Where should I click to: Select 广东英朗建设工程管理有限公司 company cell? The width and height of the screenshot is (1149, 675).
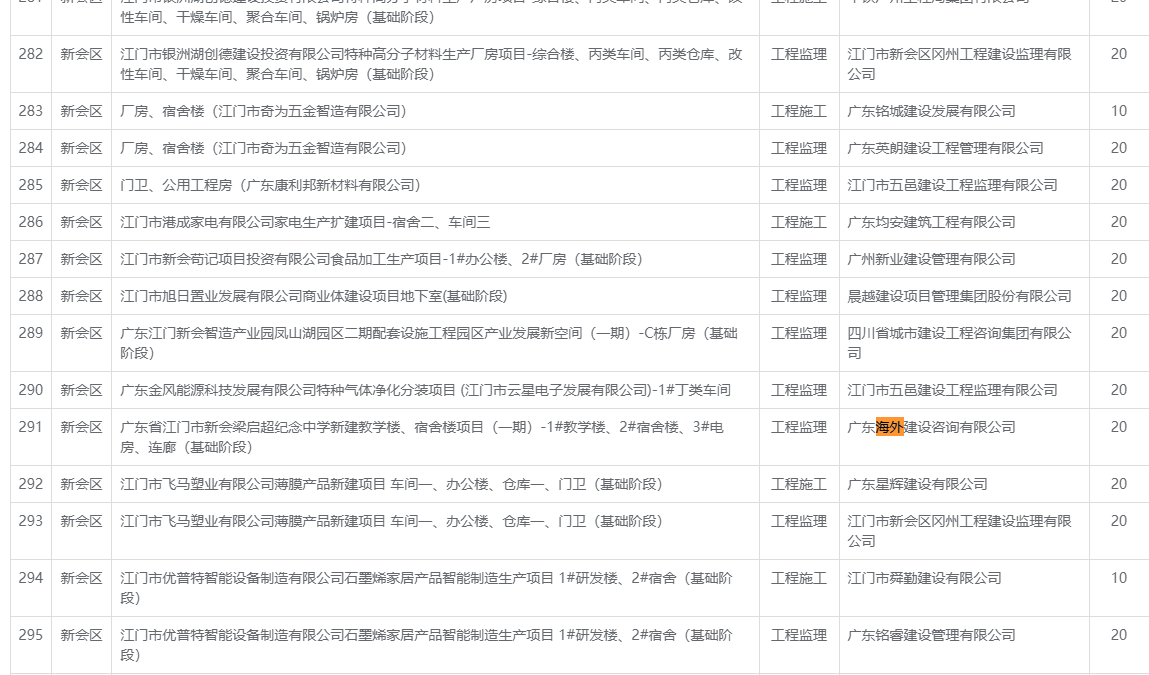tap(945, 148)
